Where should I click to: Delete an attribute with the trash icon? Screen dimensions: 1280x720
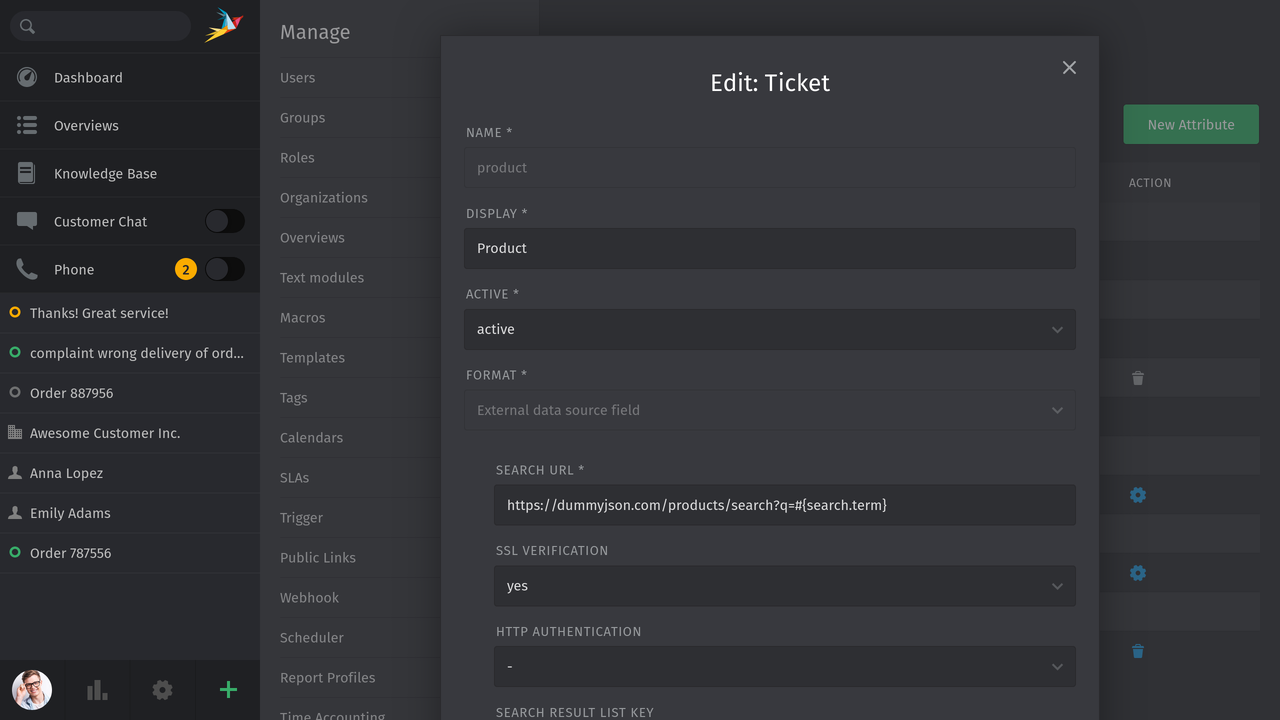pyautogui.click(x=1137, y=378)
